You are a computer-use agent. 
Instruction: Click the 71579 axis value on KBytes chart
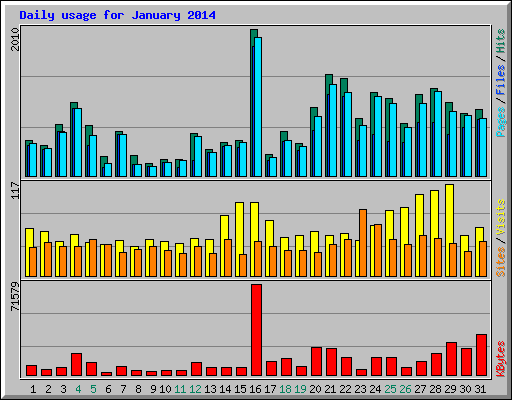(15, 297)
